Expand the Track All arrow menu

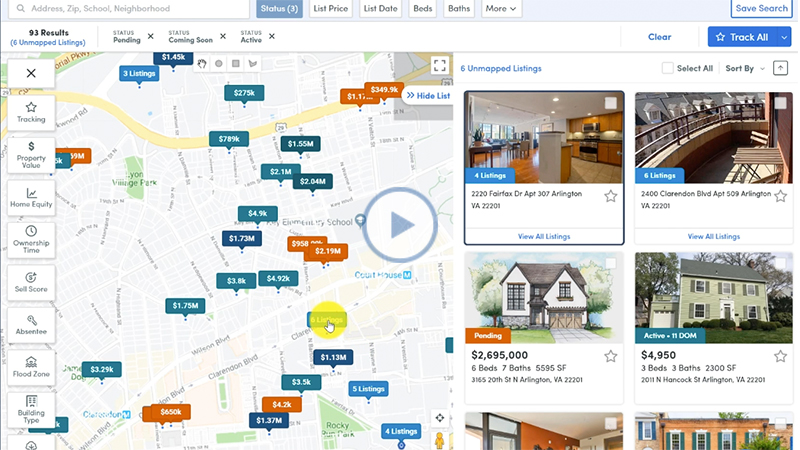click(784, 37)
